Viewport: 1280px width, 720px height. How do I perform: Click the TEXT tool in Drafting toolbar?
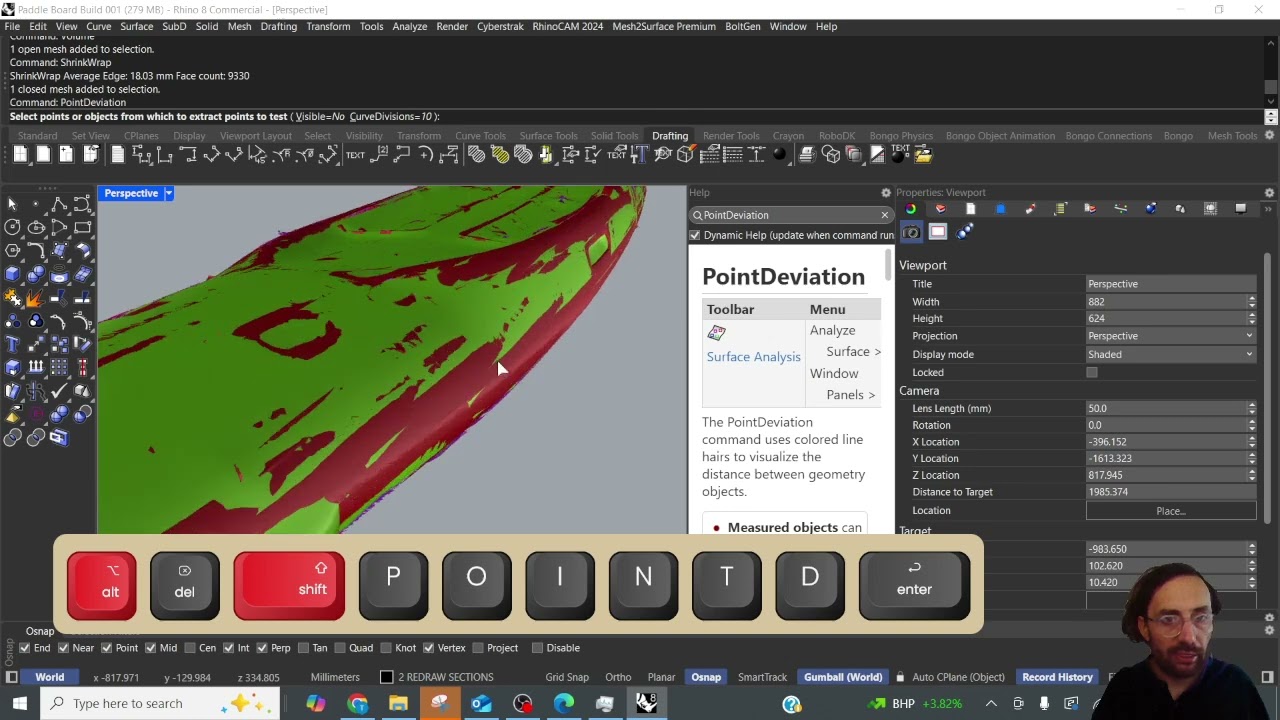(355, 155)
